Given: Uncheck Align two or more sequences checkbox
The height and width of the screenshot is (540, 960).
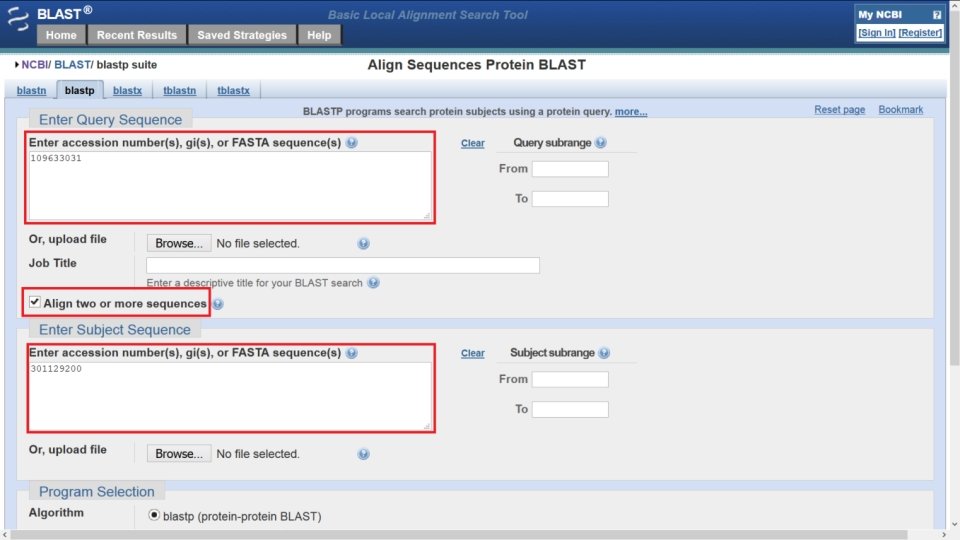Looking at the screenshot, I should (x=35, y=302).
